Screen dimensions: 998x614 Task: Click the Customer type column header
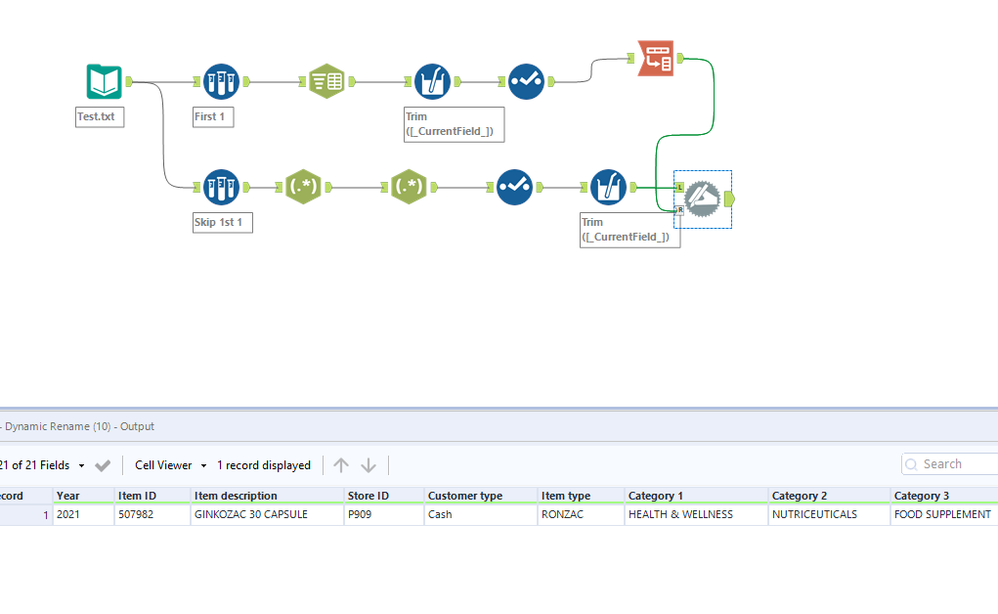481,496
